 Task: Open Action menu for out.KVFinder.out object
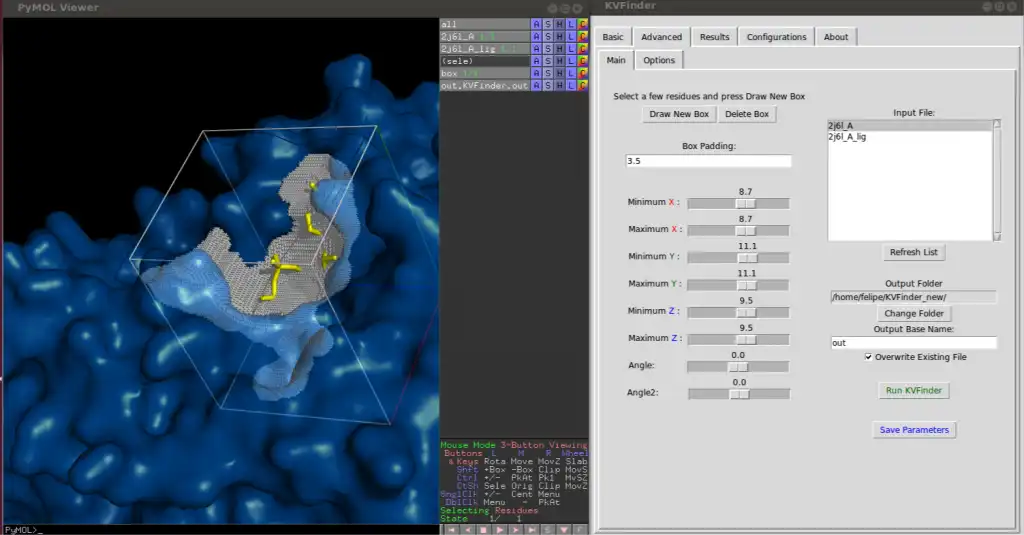coord(537,85)
